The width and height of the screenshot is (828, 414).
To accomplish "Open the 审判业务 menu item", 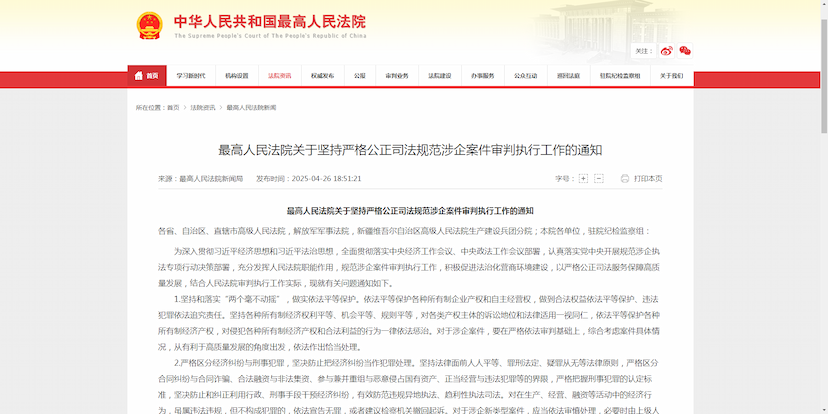I will (397, 76).
